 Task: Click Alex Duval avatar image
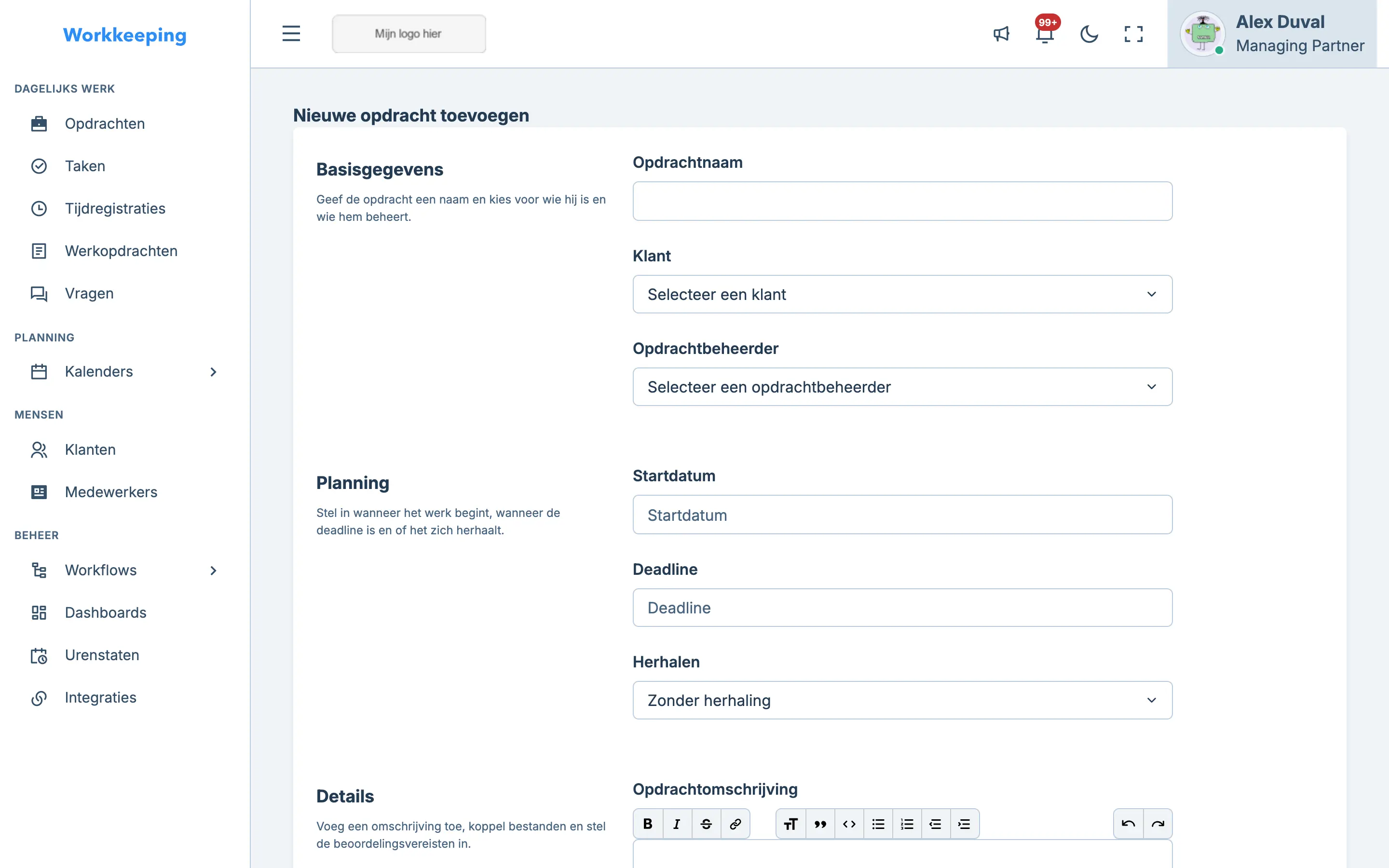coord(1202,34)
